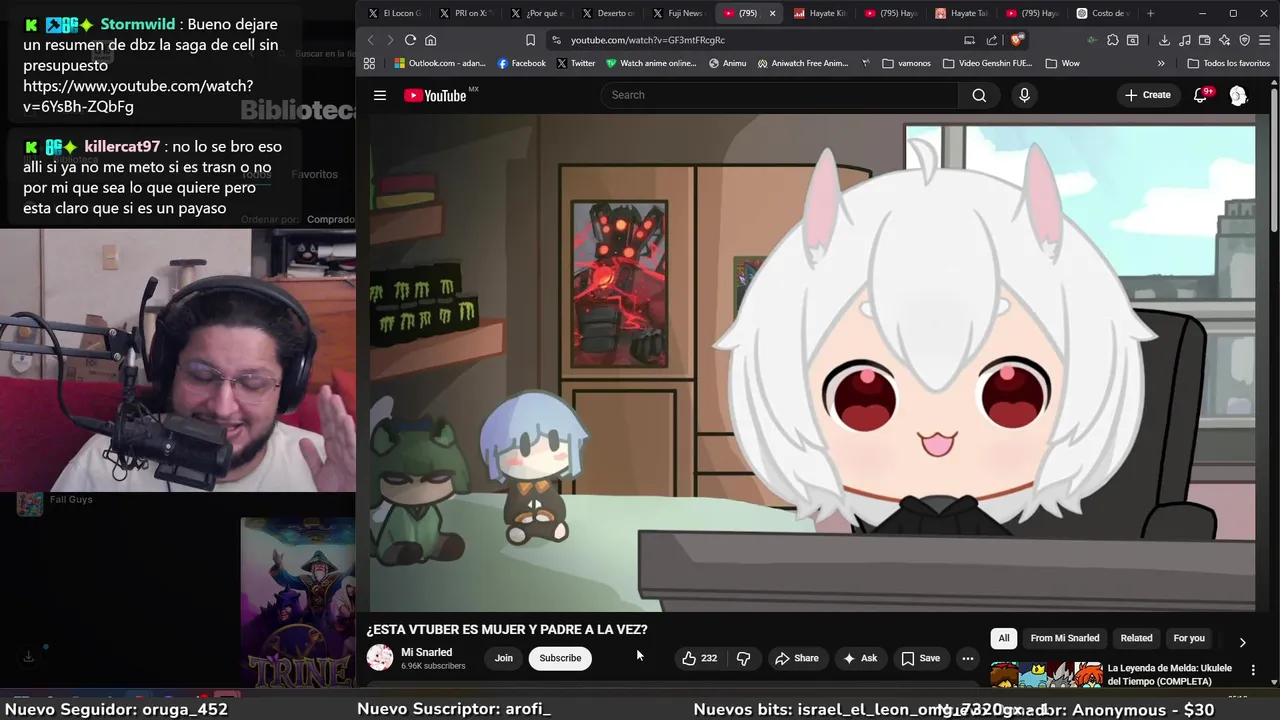Show more video actions menu
The image size is (1280, 720).
pyautogui.click(x=967, y=658)
